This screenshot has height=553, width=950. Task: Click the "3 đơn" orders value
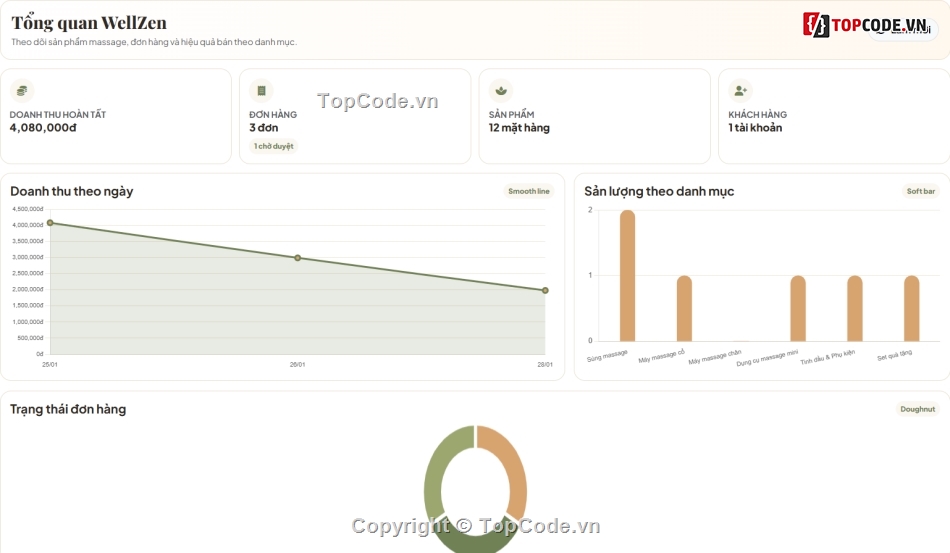(264, 128)
